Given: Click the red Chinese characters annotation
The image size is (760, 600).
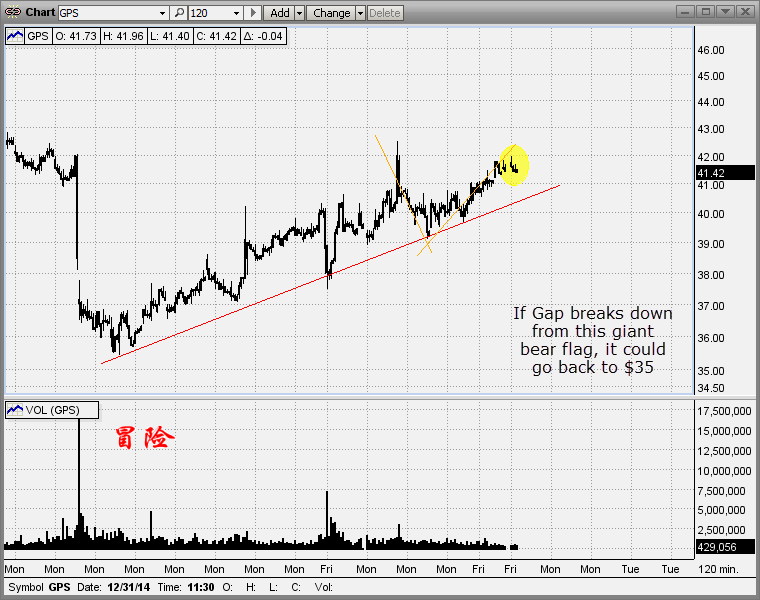Looking at the screenshot, I should click(145, 438).
